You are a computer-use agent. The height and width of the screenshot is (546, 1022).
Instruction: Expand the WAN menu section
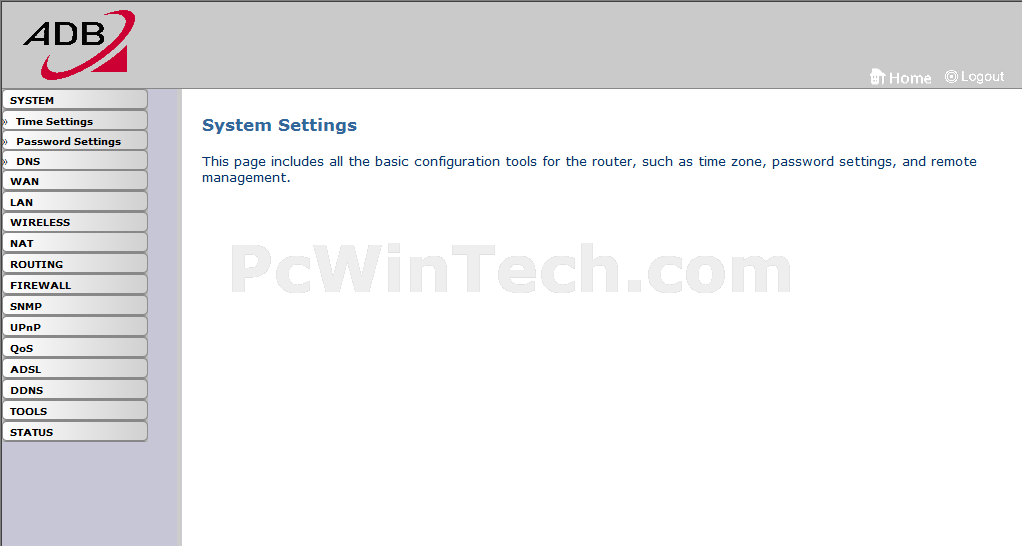click(x=75, y=181)
